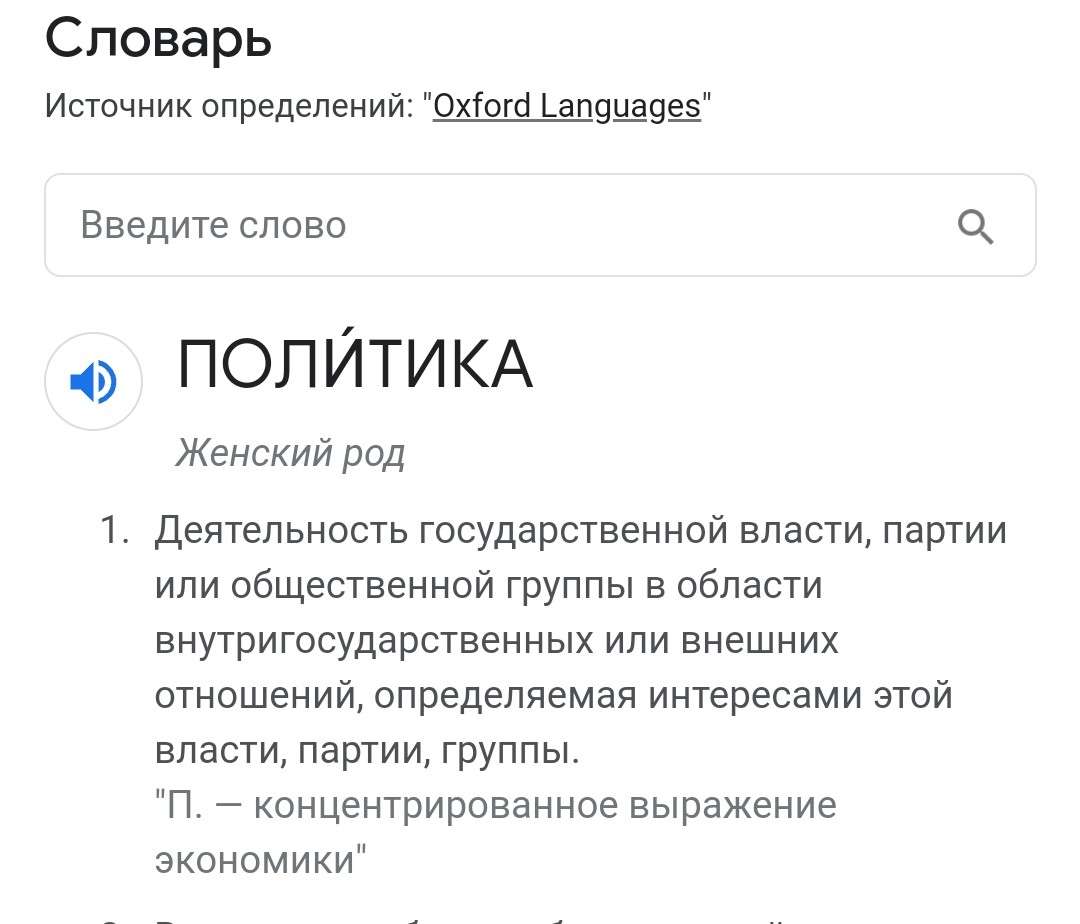Click the partially visible second definition
1080x924 pixels.
coord(500,917)
